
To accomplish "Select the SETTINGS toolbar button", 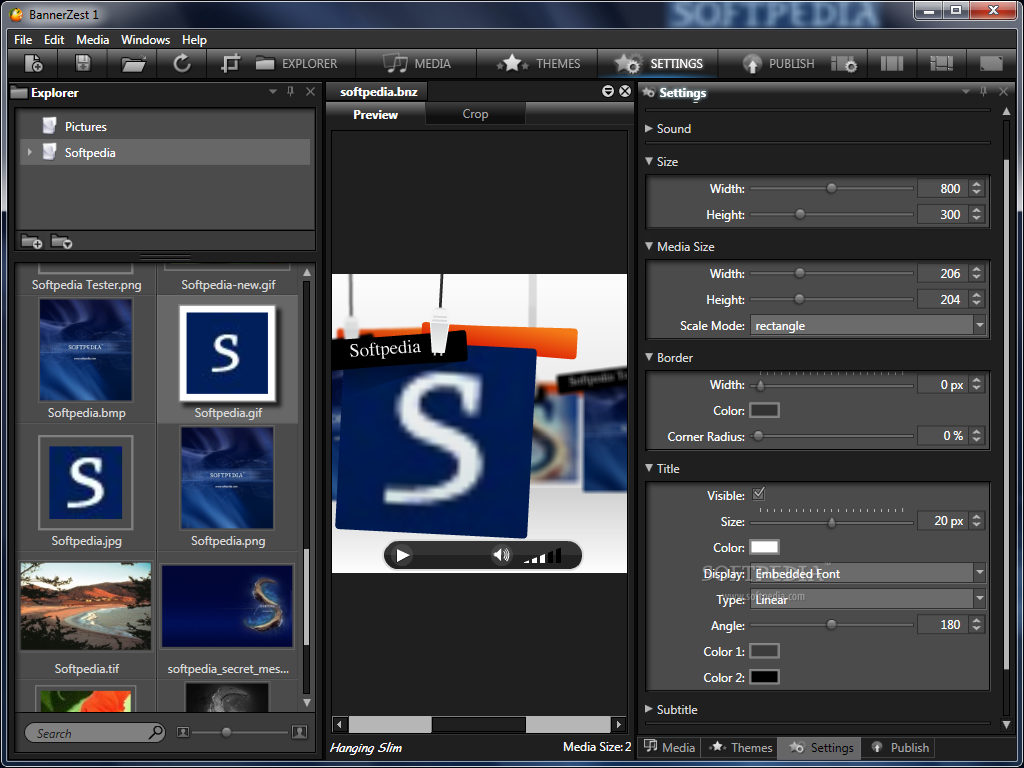I will coord(658,63).
